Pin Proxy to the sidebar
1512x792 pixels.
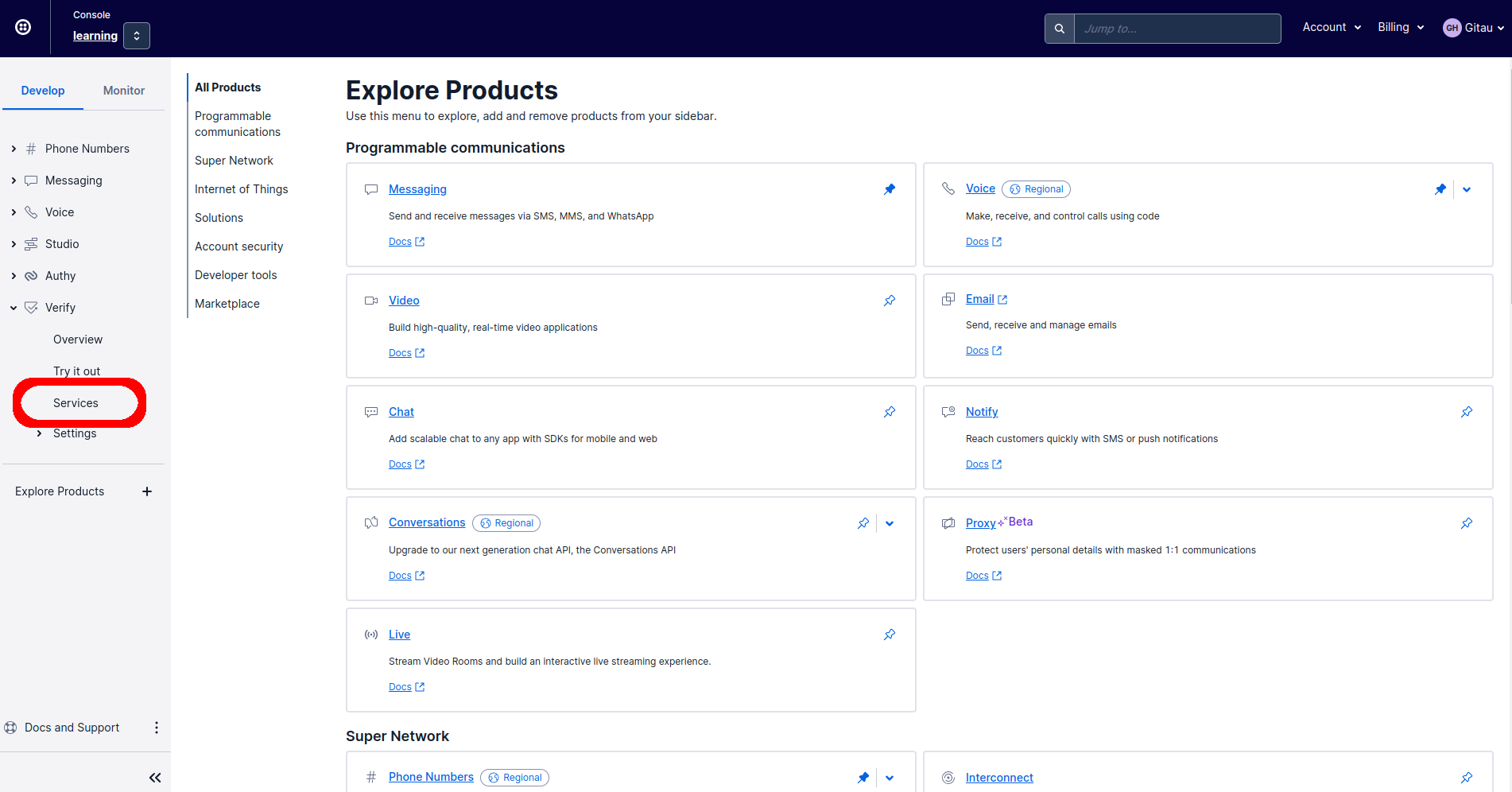1467,523
